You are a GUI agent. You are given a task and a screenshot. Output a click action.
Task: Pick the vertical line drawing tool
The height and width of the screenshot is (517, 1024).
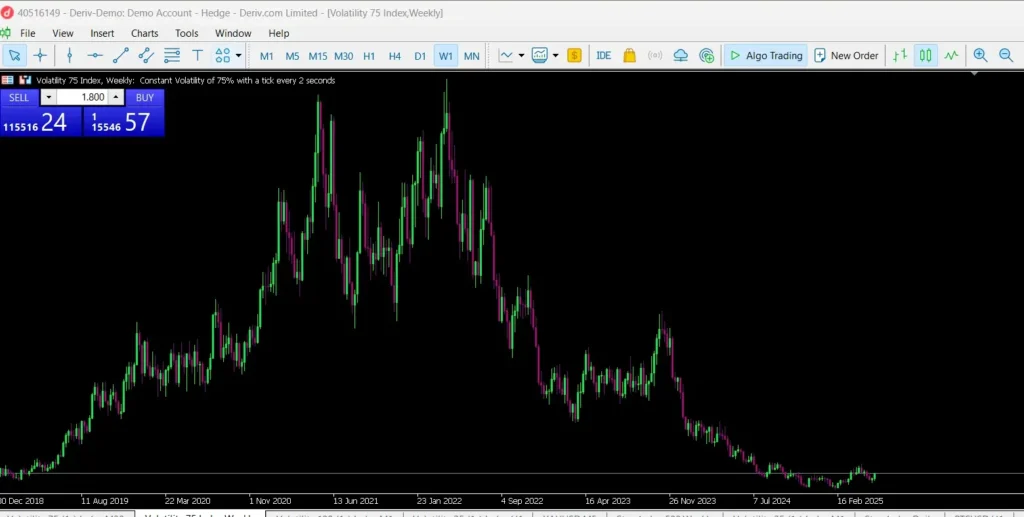(69, 55)
